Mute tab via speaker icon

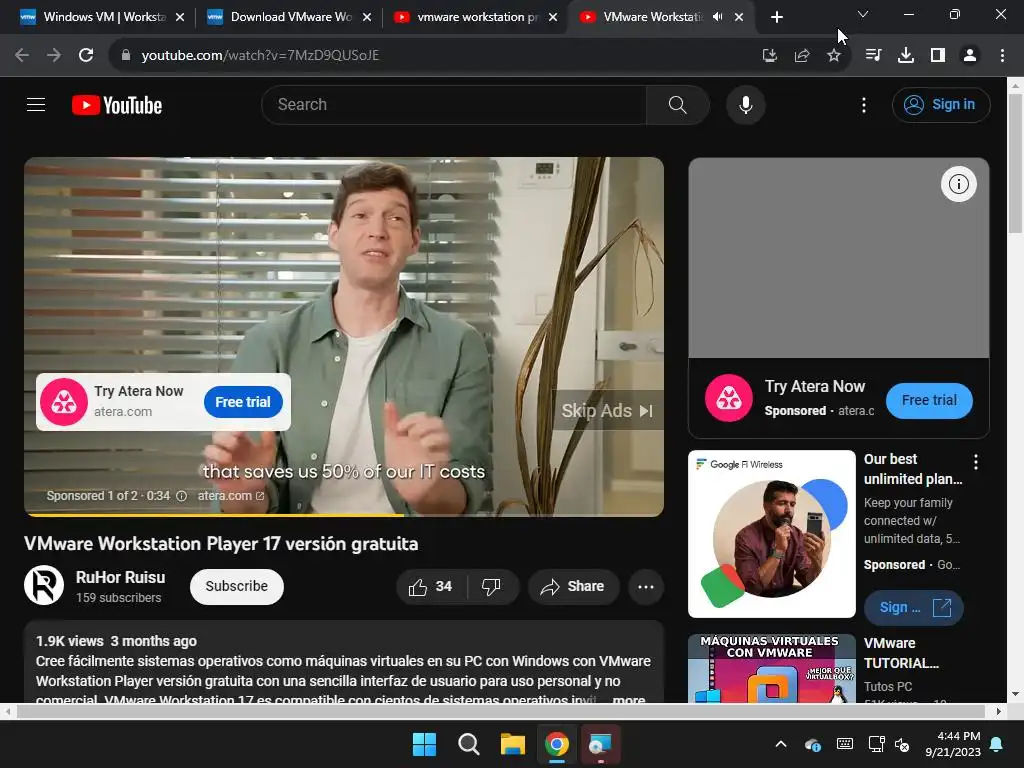718,17
